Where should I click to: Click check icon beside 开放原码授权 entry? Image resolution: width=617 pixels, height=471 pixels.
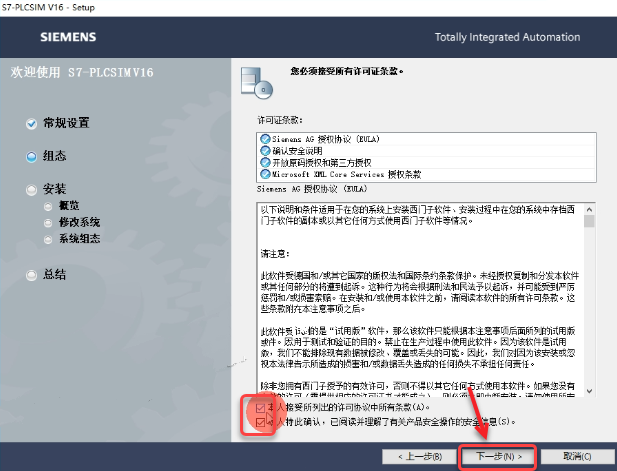click(265, 163)
